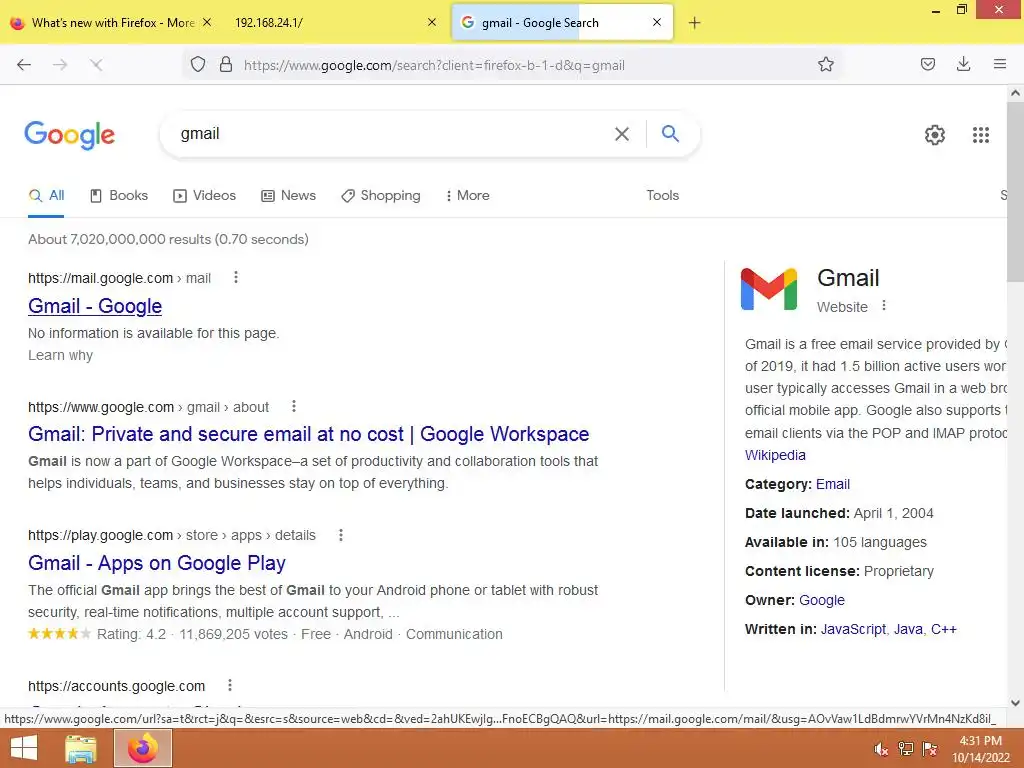Go back using the browser back arrow
Image resolution: width=1024 pixels, height=768 pixels.
click(24, 65)
